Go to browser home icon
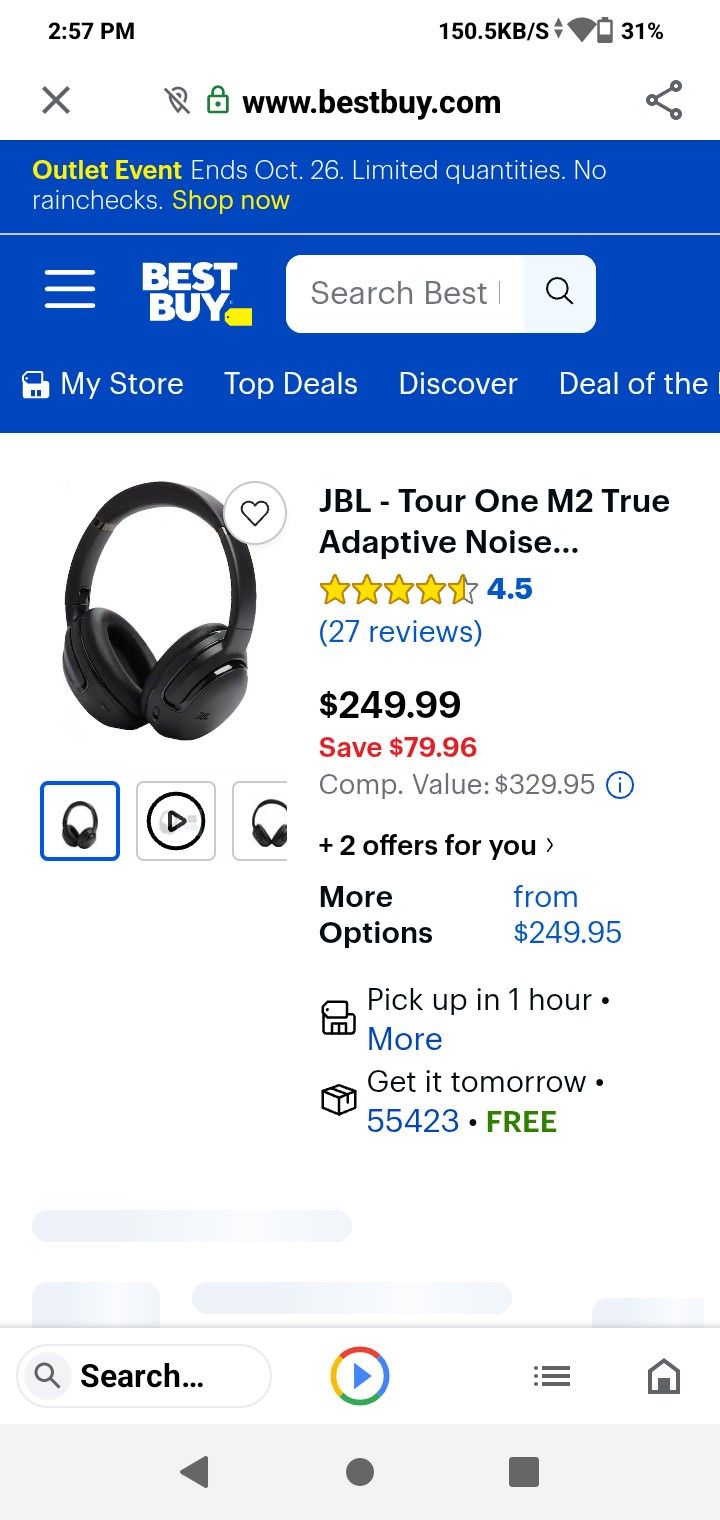Screen dimensions: 720x1520 [x=663, y=1376]
